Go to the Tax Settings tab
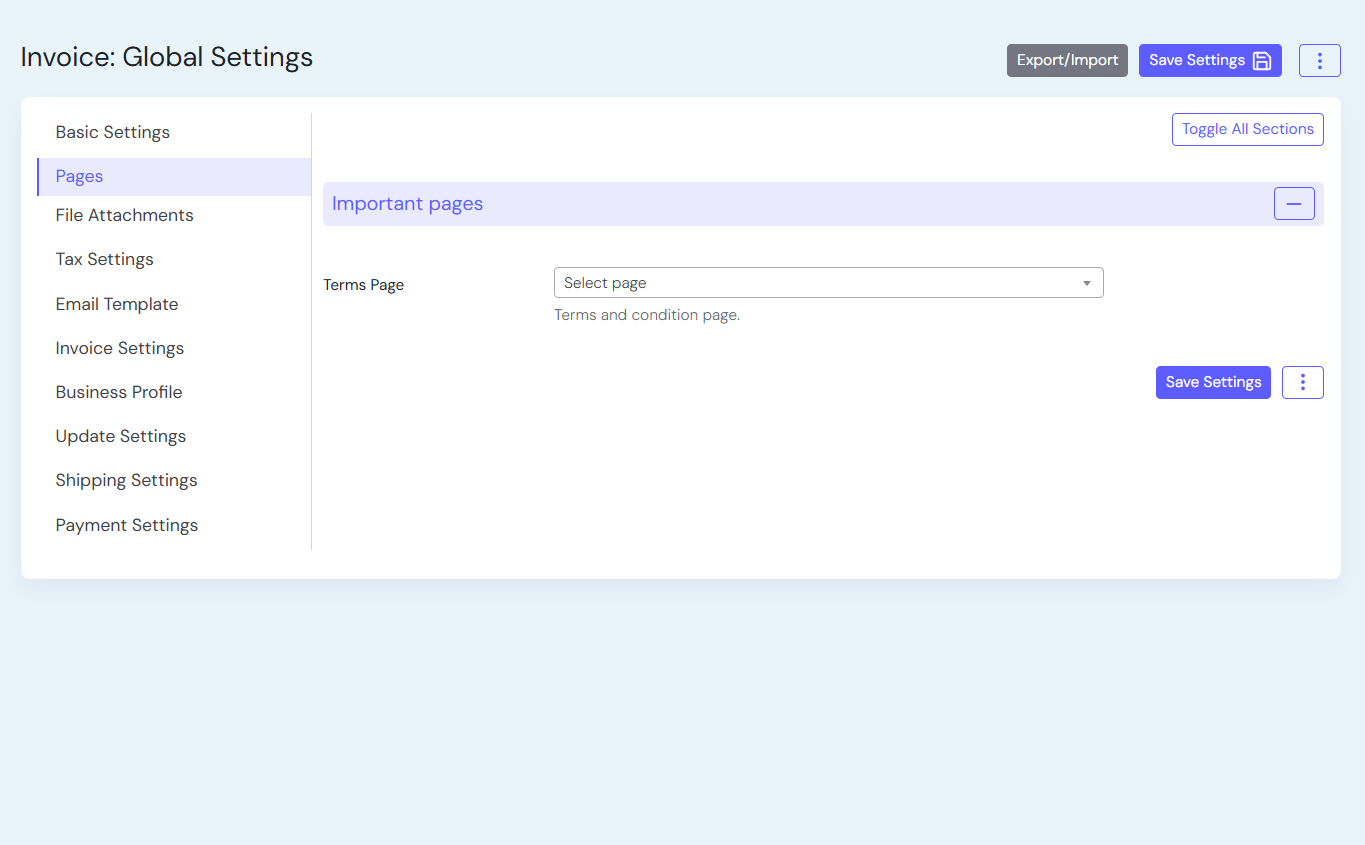 105,259
